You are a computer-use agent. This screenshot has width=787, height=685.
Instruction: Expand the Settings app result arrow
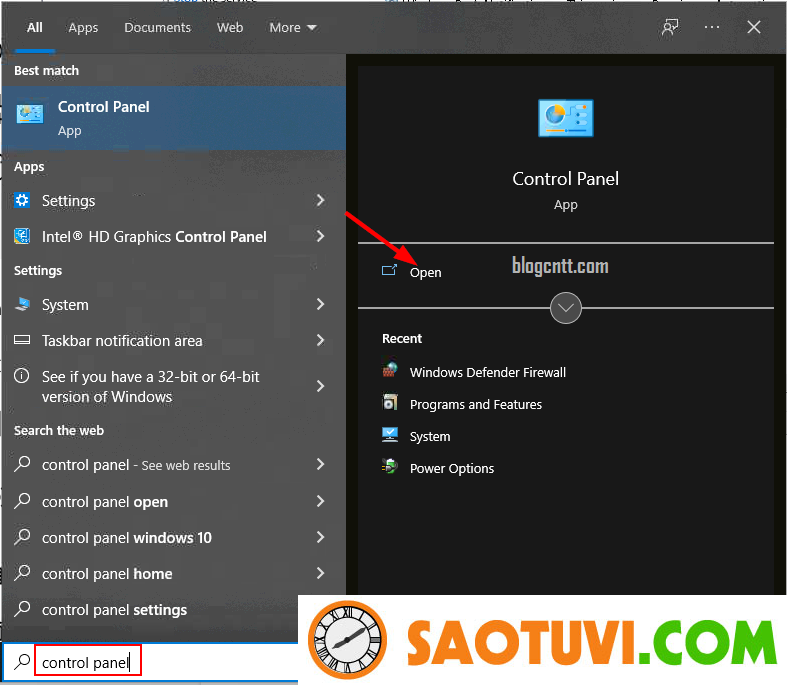(x=320, y=200)
